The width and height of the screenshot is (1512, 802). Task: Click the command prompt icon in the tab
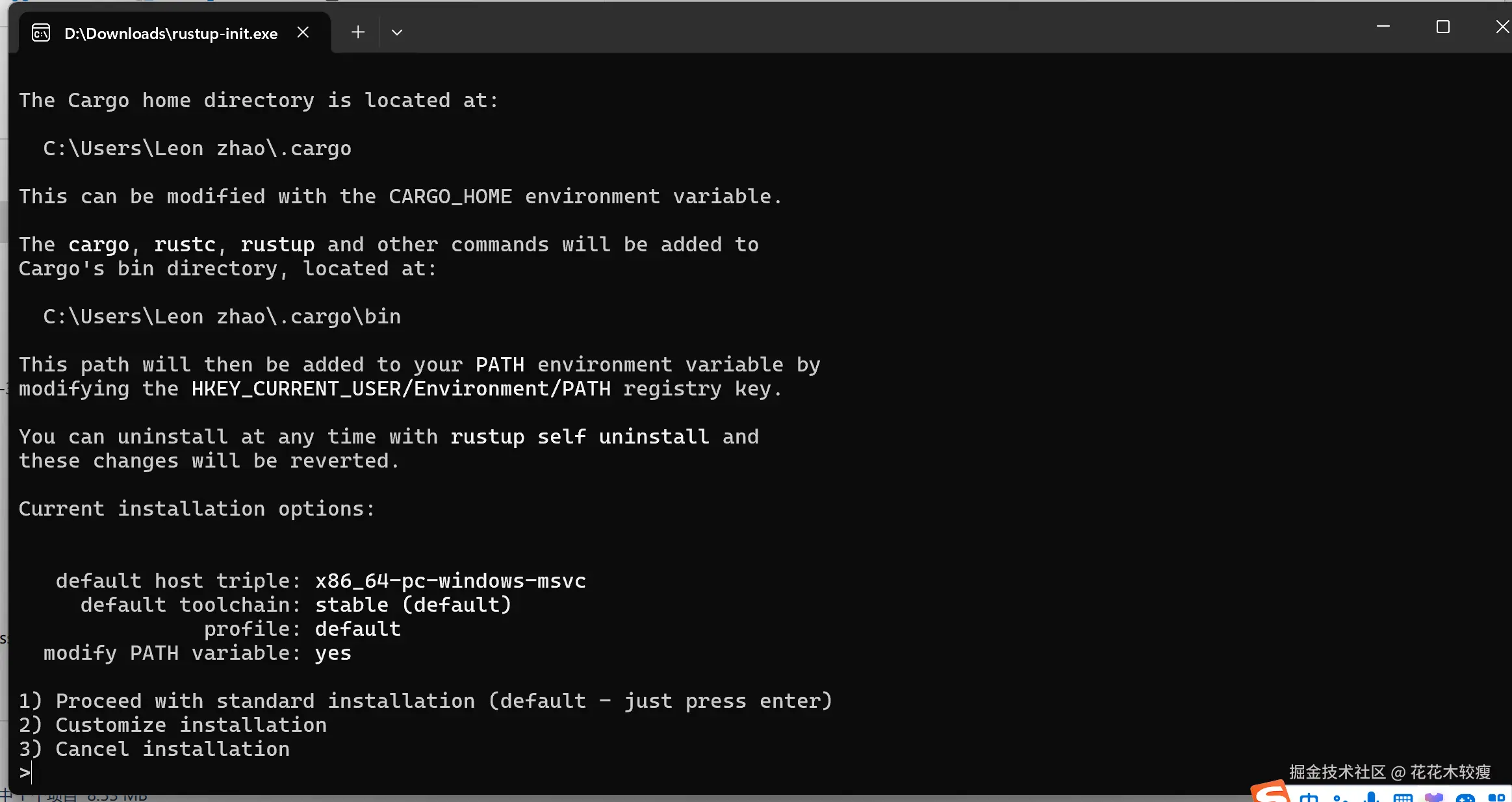(x=41, y=33)
